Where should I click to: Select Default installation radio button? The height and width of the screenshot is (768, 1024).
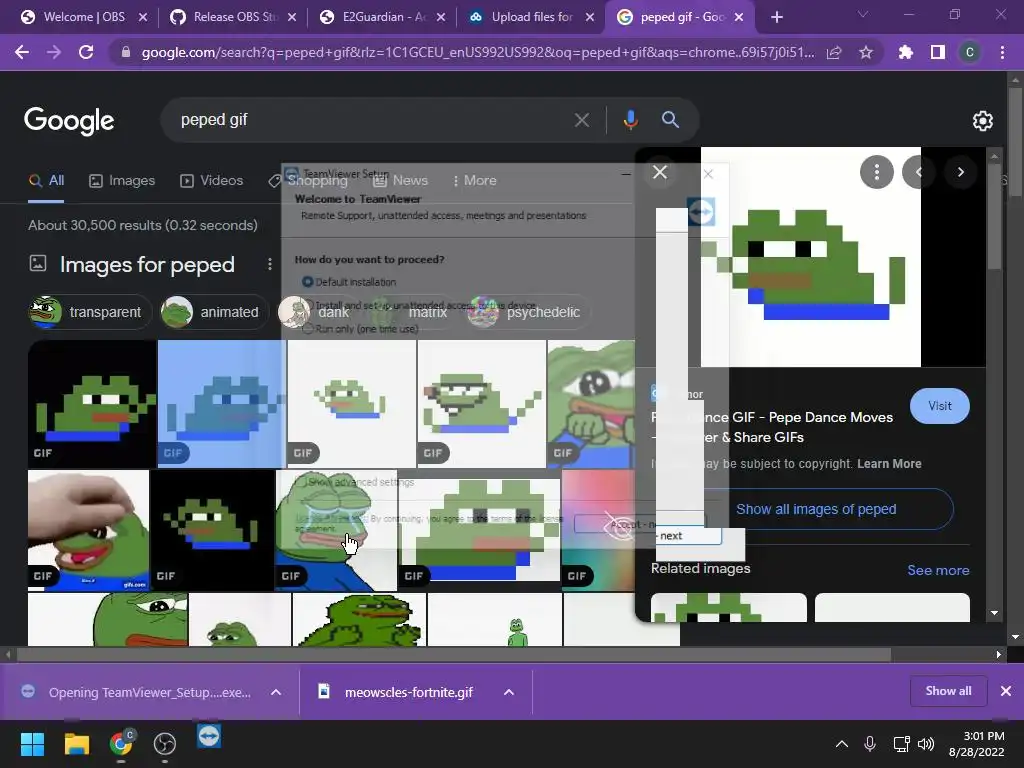(x=308, y=281)
